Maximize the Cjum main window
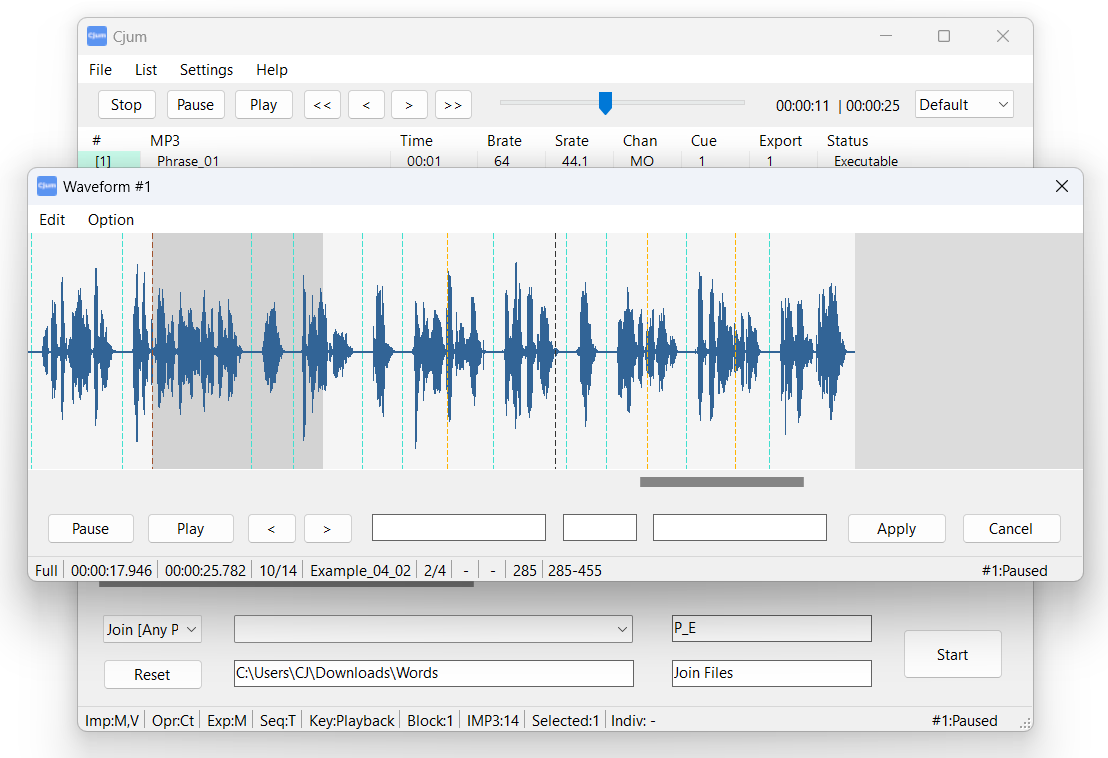 coord(944,36)
